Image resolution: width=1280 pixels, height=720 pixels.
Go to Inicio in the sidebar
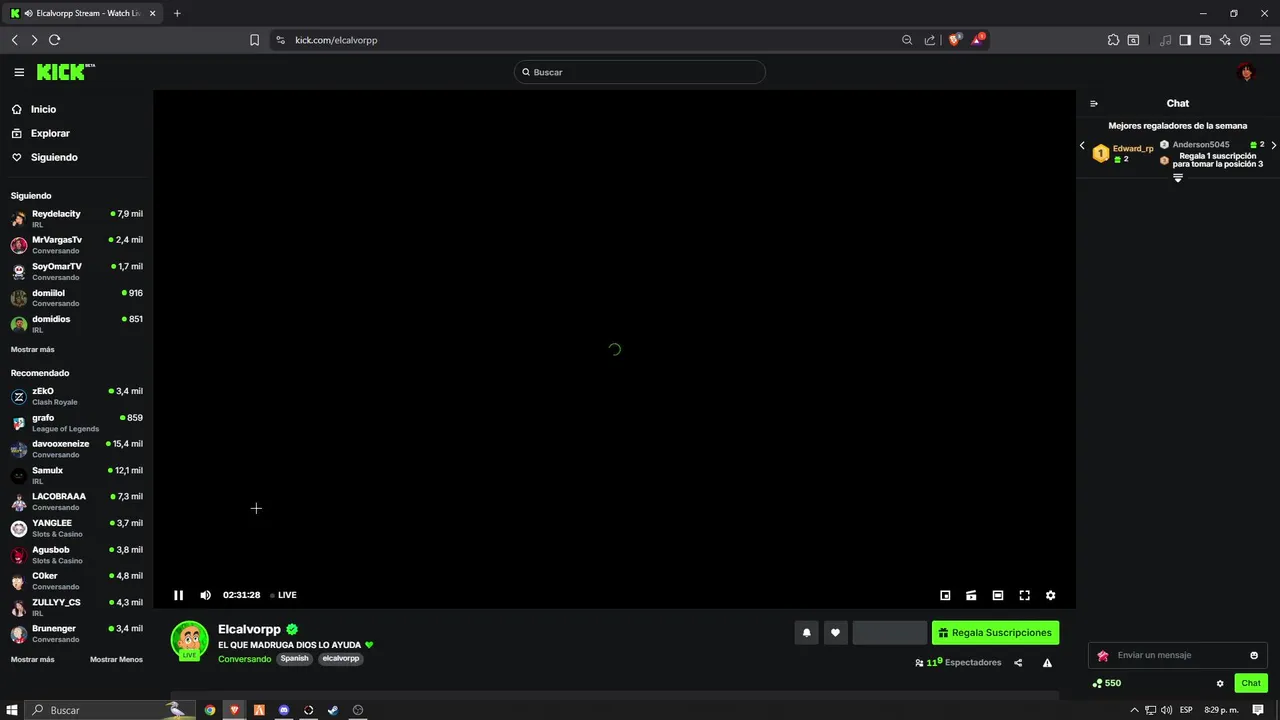[x=33, y=109]
